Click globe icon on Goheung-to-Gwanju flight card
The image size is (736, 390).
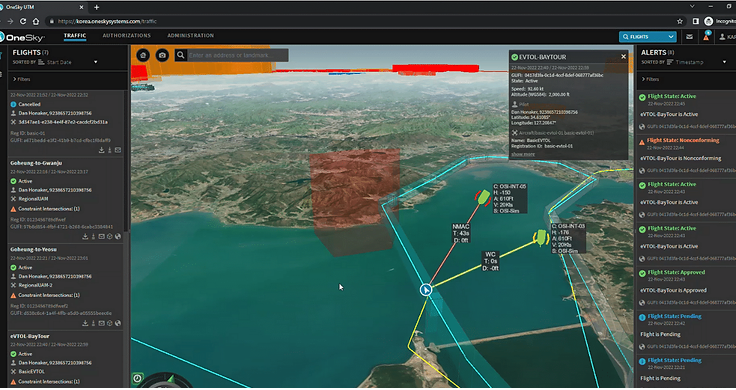tap(118, 237)
